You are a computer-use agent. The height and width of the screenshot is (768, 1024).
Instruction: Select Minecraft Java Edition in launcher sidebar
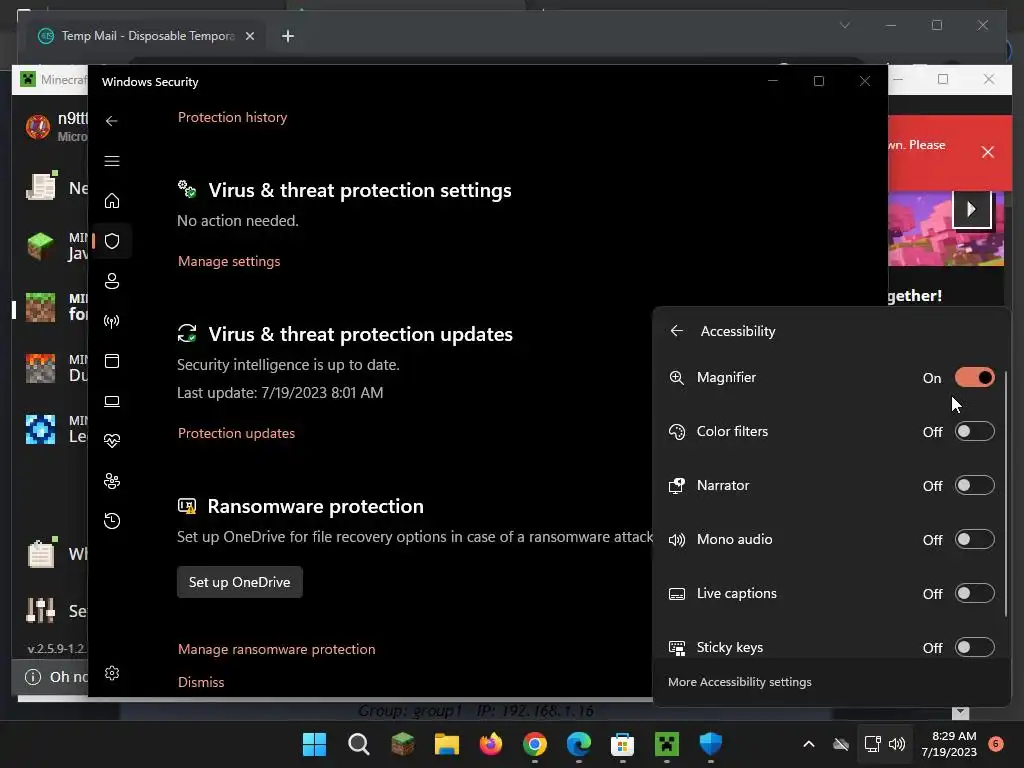click(x=56, y=246)
